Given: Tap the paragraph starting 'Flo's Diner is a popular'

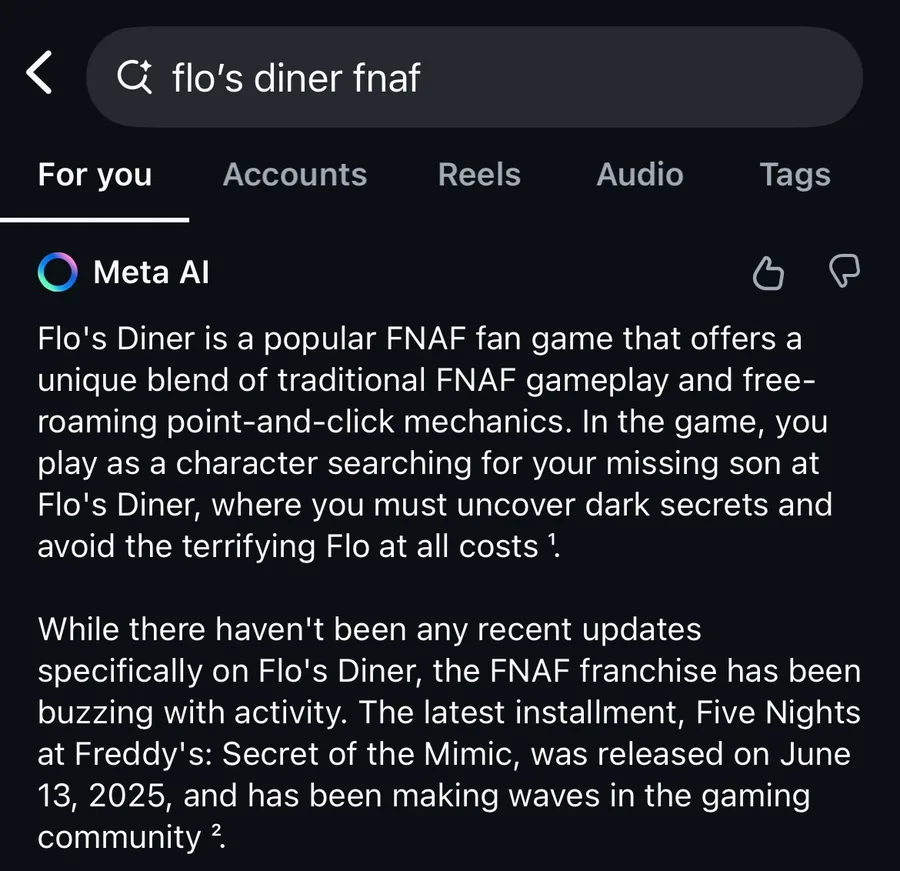Looking at the screenshot, I should [435, 442].
